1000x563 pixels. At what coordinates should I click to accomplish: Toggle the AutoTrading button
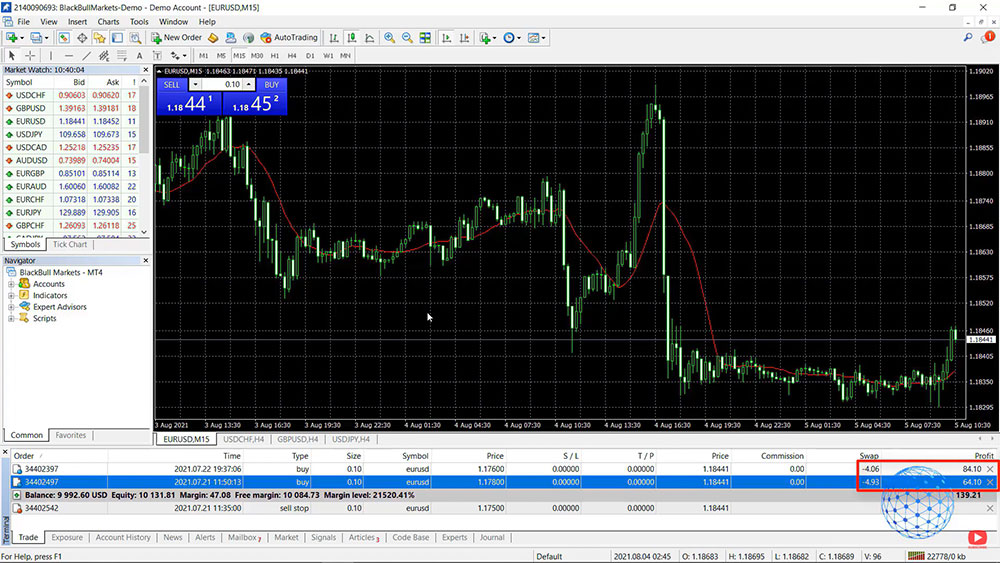tap(289, 38)
